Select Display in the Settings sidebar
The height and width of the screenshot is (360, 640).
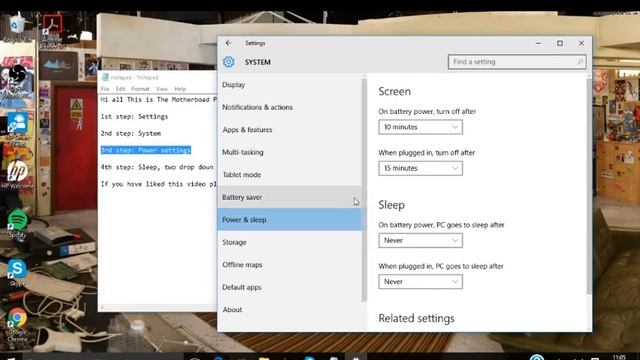pyautogui.click(x=289, y=85)
